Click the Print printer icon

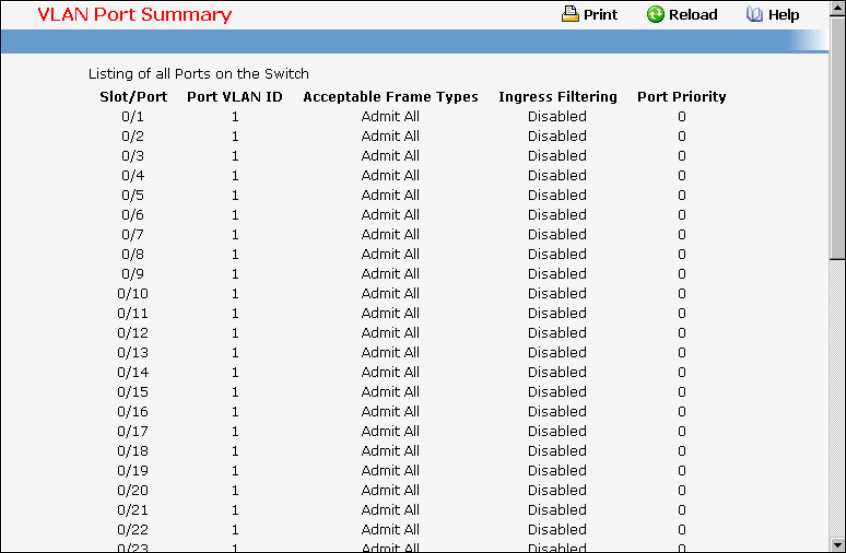point(570,14)
